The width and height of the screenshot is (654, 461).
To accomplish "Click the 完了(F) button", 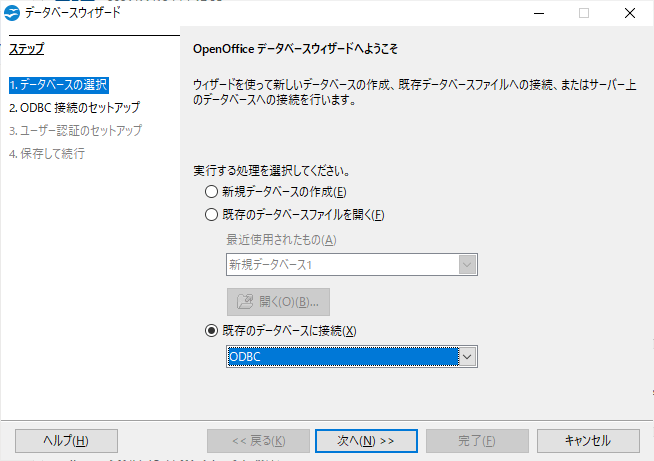I will tap(477, 441).
